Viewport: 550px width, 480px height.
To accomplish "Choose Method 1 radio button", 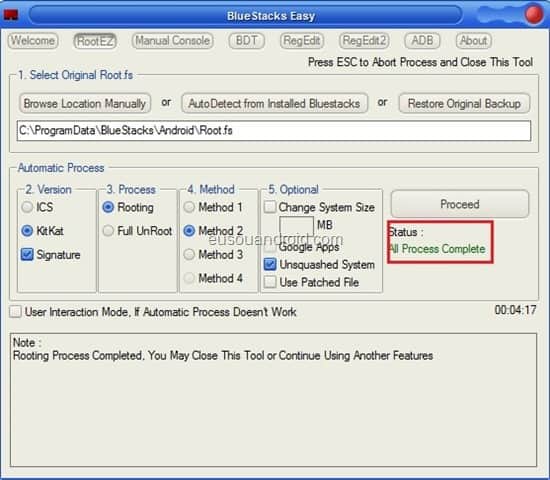I will coord(189,207).
